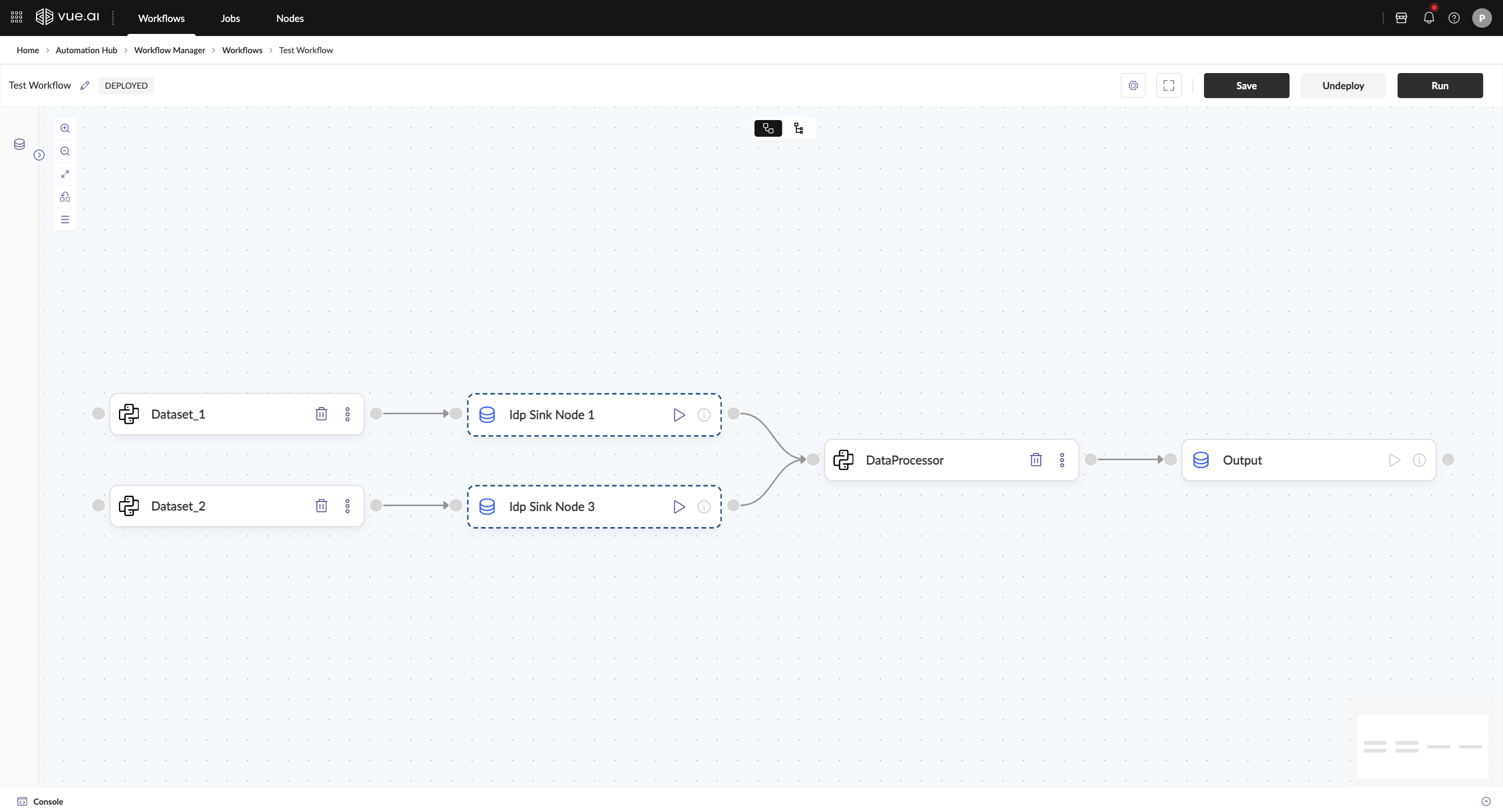This screenshot has width=1503, height=812.
Task: Click the zoom in canvas icon
Action: click(x=65, y=128)
